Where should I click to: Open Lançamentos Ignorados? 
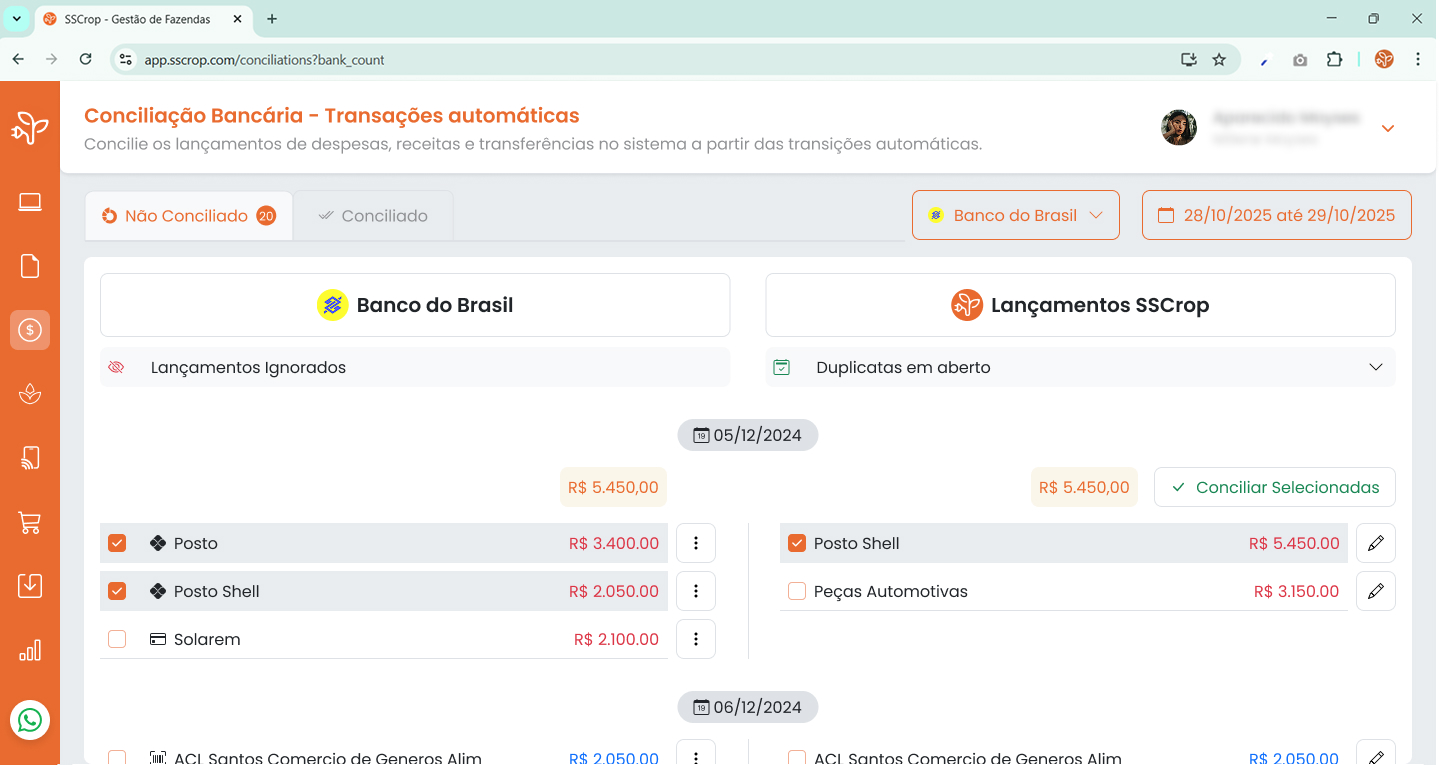(246, 367)
